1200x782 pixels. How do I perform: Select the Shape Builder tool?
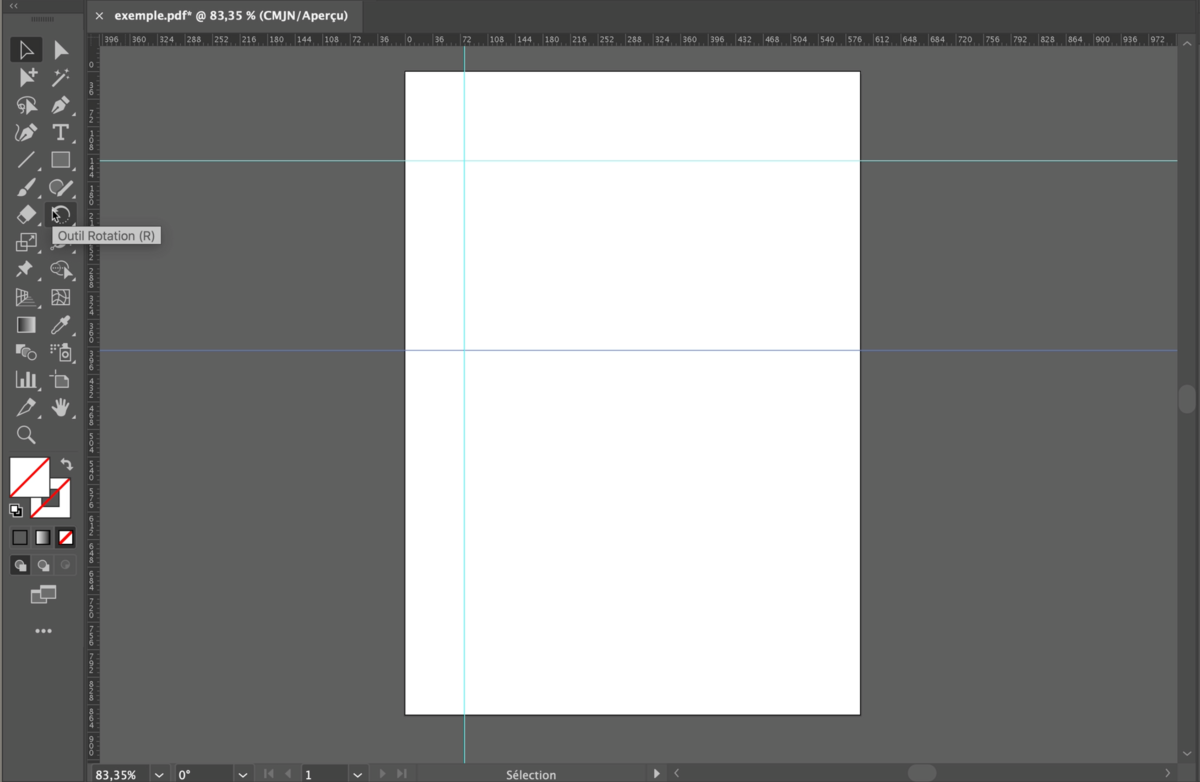pos(61,269)
